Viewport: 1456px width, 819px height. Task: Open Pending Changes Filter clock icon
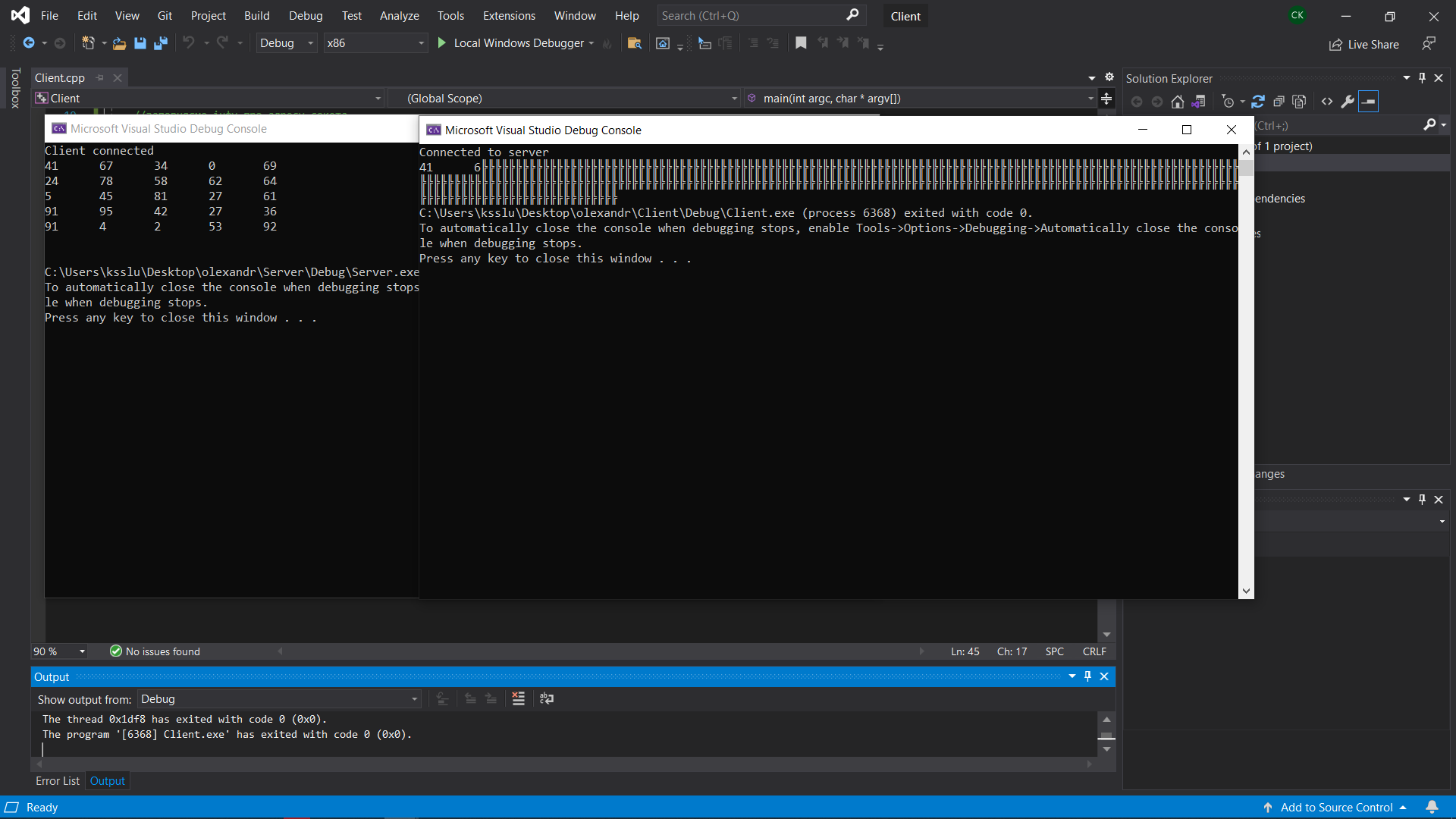click(x=1228, y=102)
